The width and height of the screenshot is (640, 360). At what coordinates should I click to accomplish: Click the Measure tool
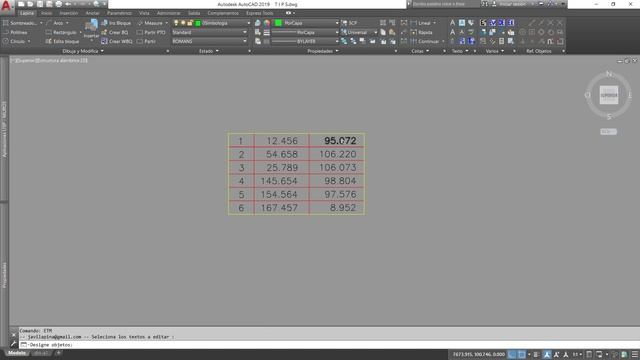[x=152, y=23]
